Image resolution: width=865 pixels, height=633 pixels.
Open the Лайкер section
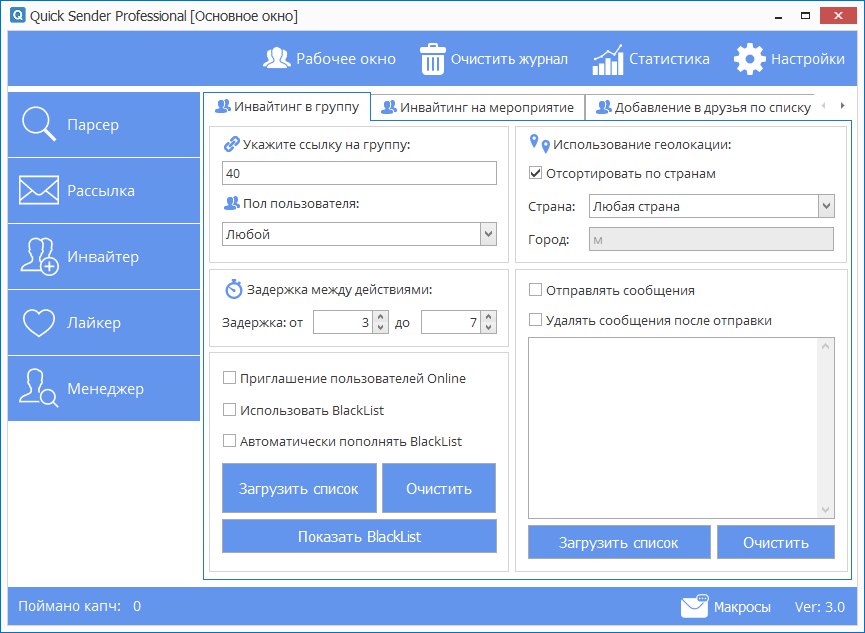click(x=104, y=322)
